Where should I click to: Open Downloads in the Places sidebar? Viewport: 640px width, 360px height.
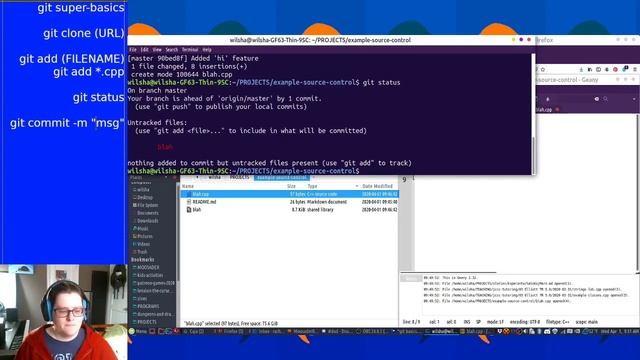click(x=147, y=221)
